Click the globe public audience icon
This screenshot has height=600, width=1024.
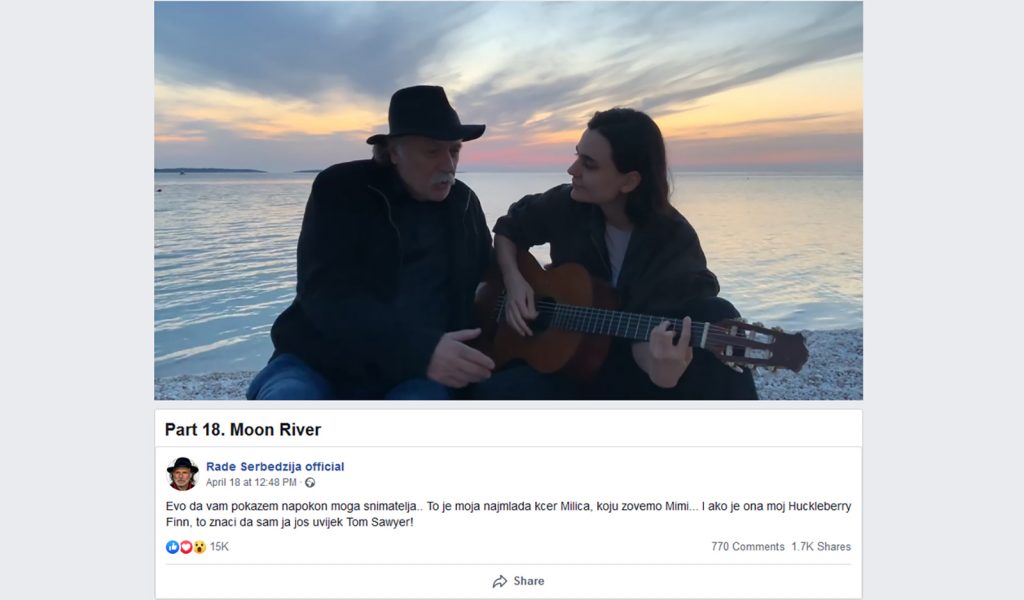(310, 483)
